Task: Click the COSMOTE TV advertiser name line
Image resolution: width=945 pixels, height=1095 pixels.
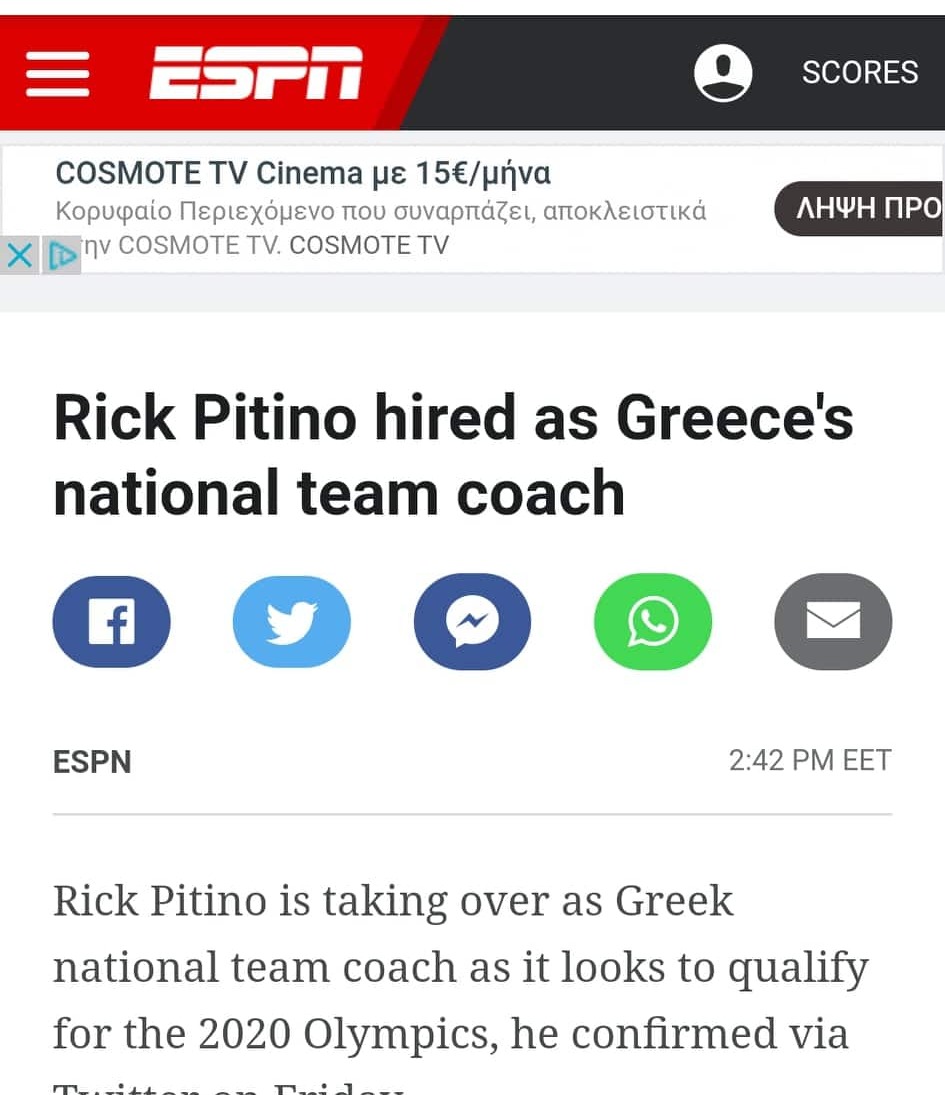Action: (266, 245)
